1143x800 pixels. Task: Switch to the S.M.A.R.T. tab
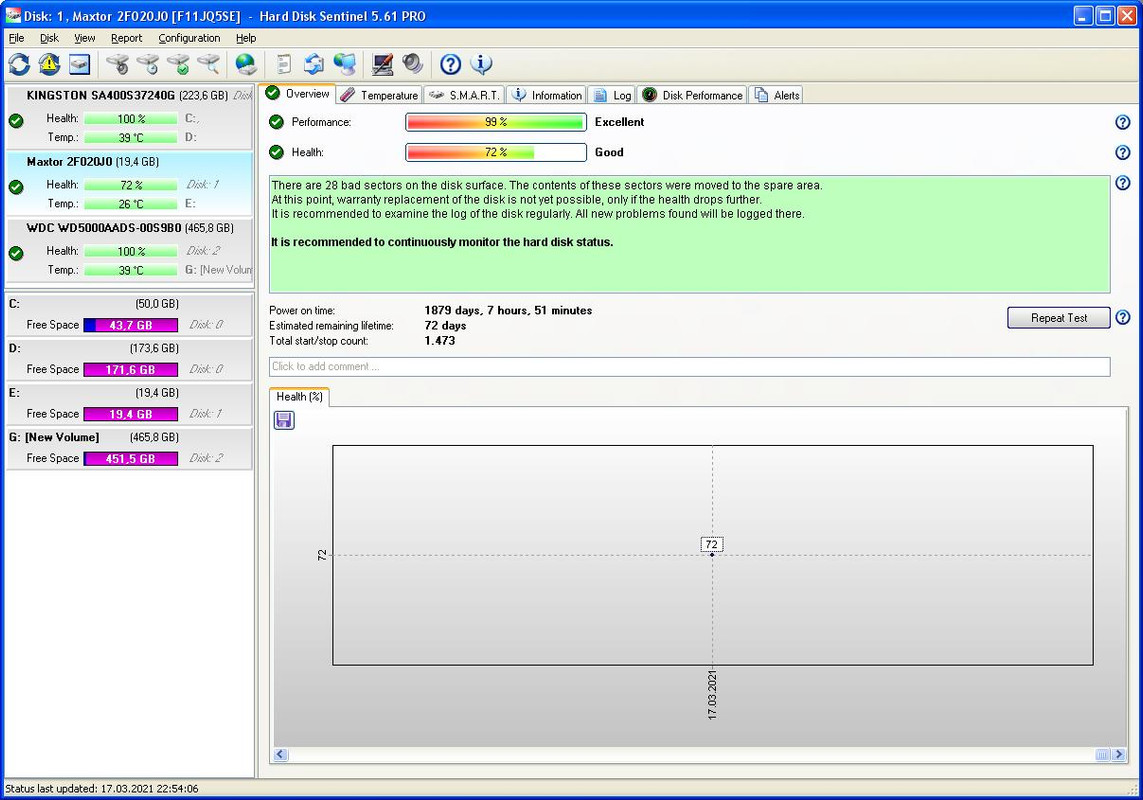tap(464, 95)
